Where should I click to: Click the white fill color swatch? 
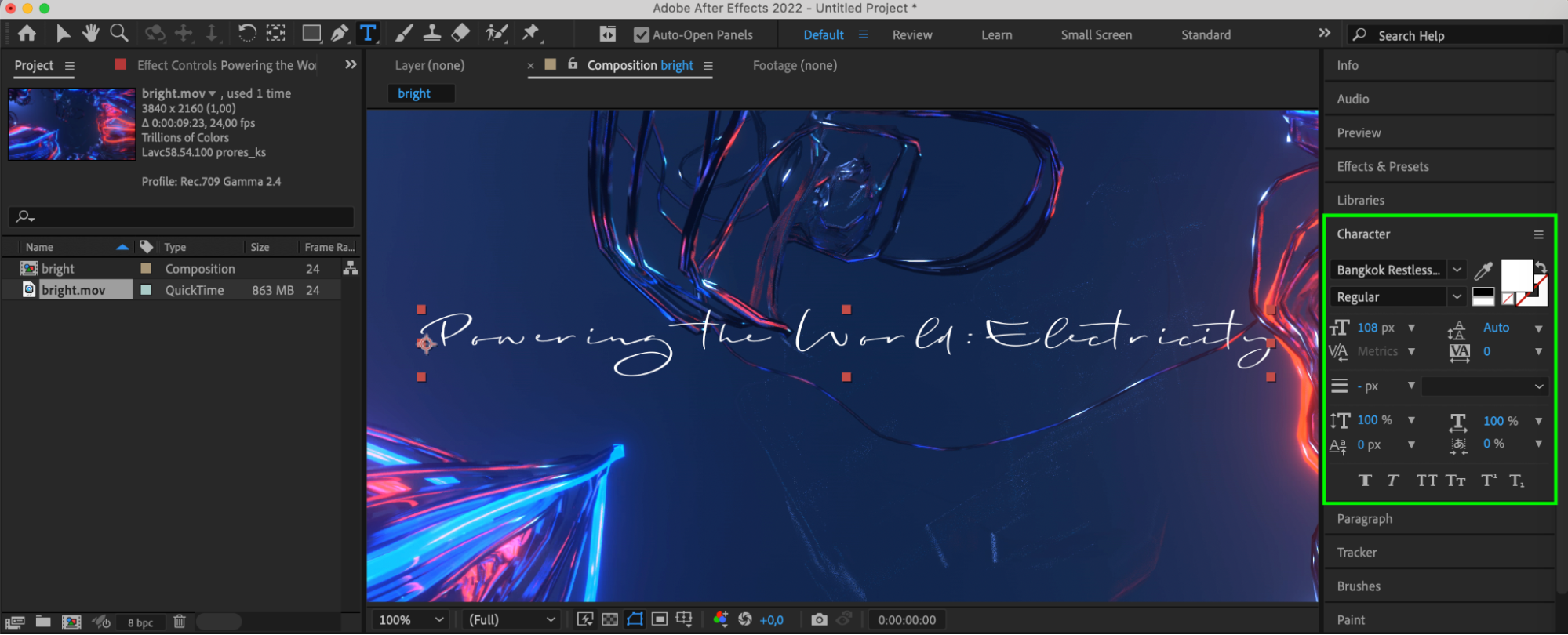point(1515,275)
